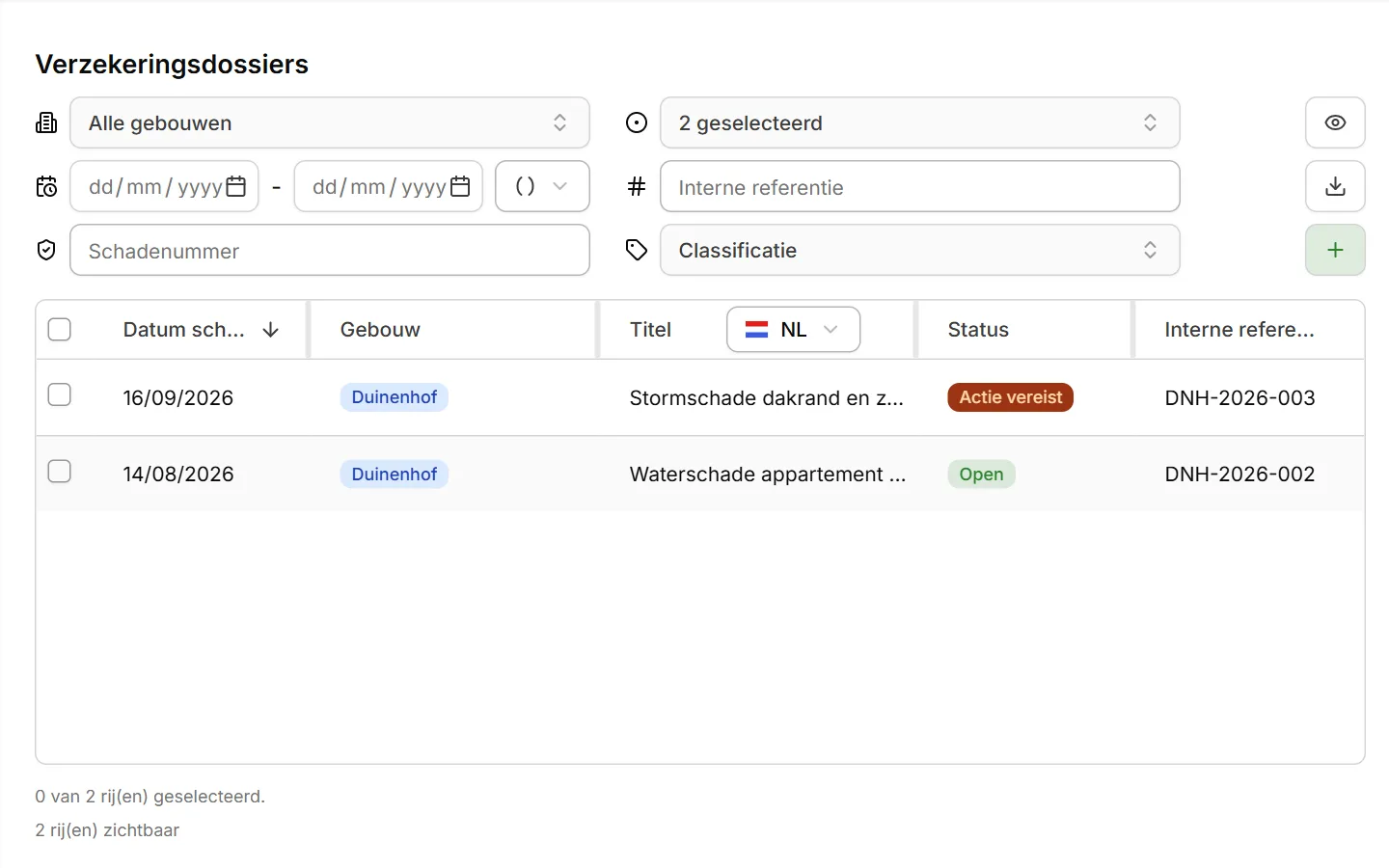The height and width of the screenshot is (868, 1389).
Task: Click the Interne refere... column header
Action: click(x=1239, y=330)
